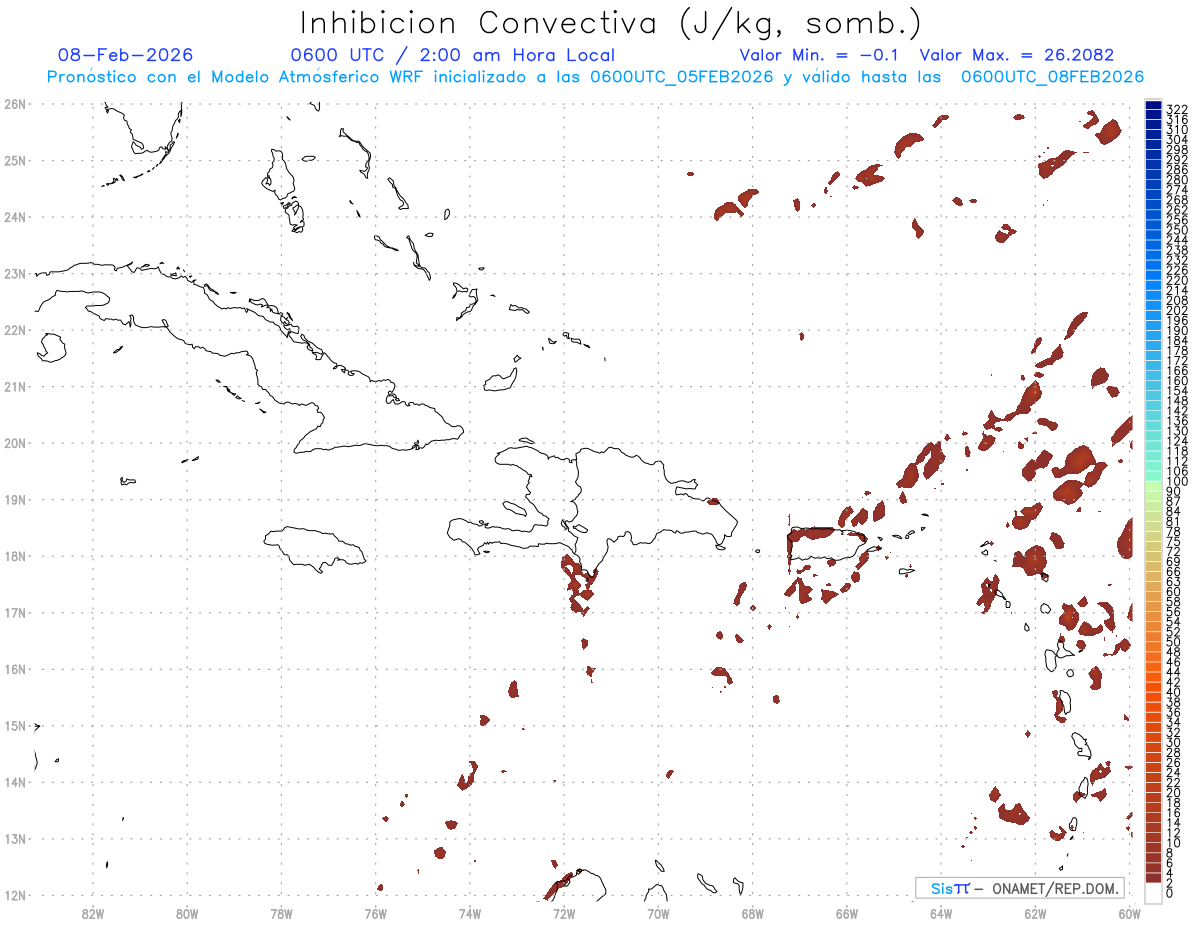
Task: Click the 25N latitude label
Action: (x=14, y=160)
